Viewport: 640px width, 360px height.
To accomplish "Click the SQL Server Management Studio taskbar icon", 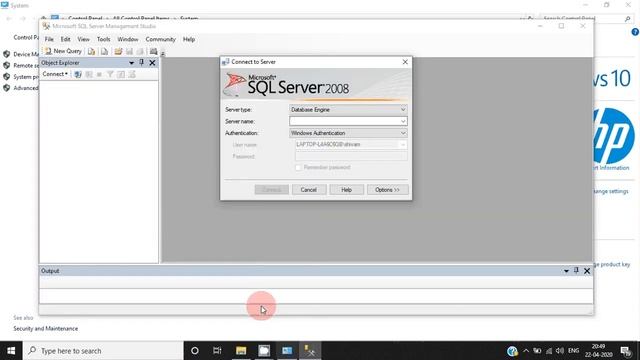I will 310,351.
